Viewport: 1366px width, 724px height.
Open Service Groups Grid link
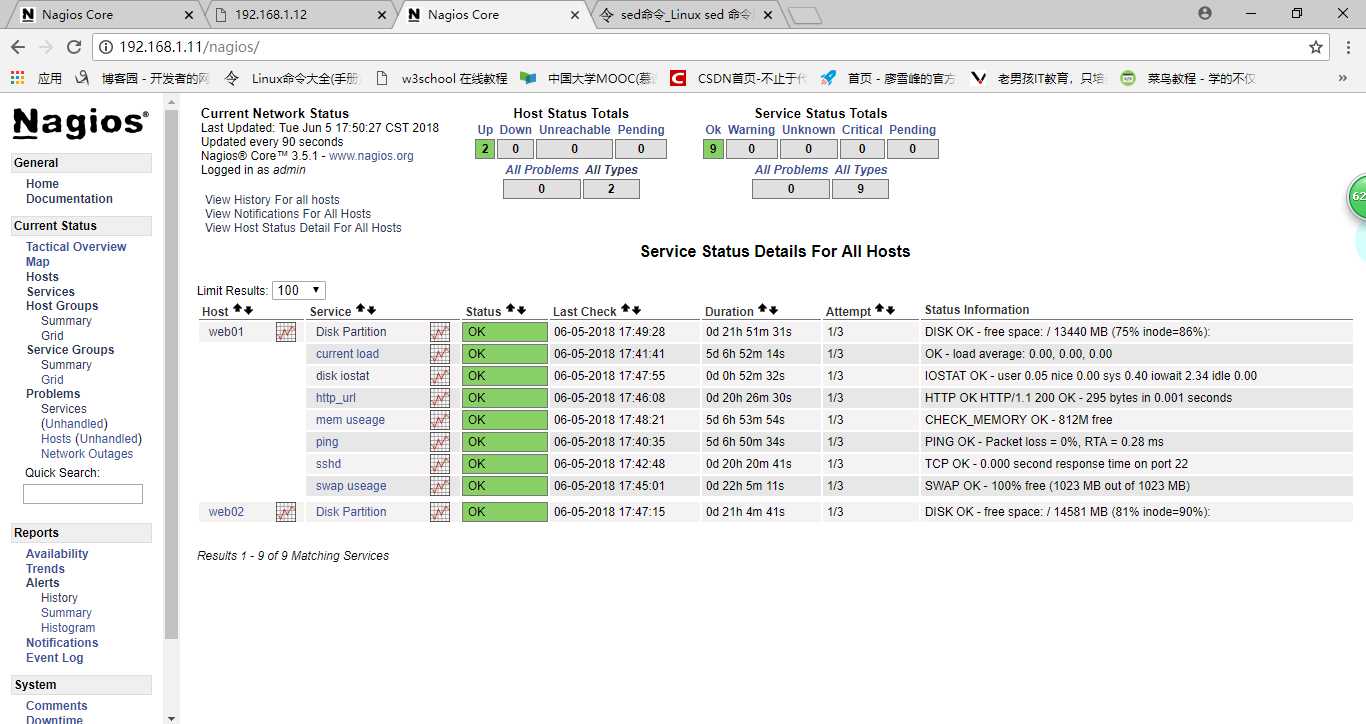[52, 380]
